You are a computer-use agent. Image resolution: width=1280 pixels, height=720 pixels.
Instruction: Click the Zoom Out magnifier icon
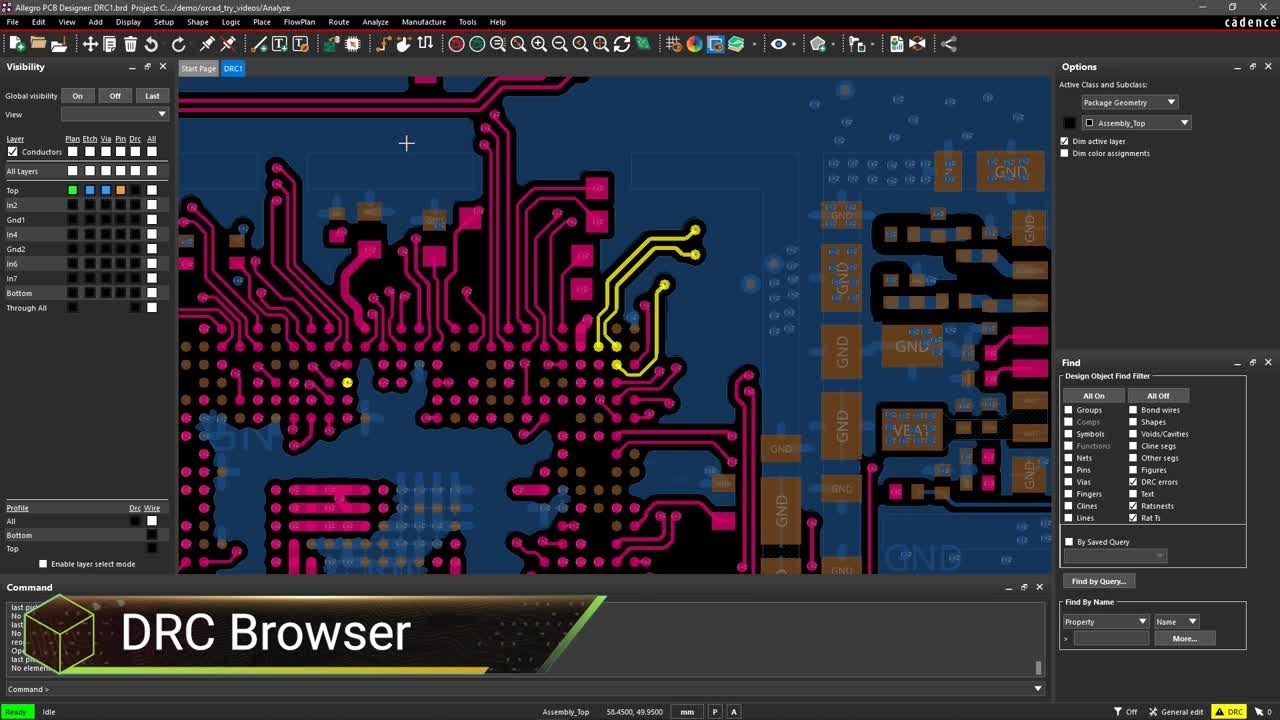click(559, 44)
